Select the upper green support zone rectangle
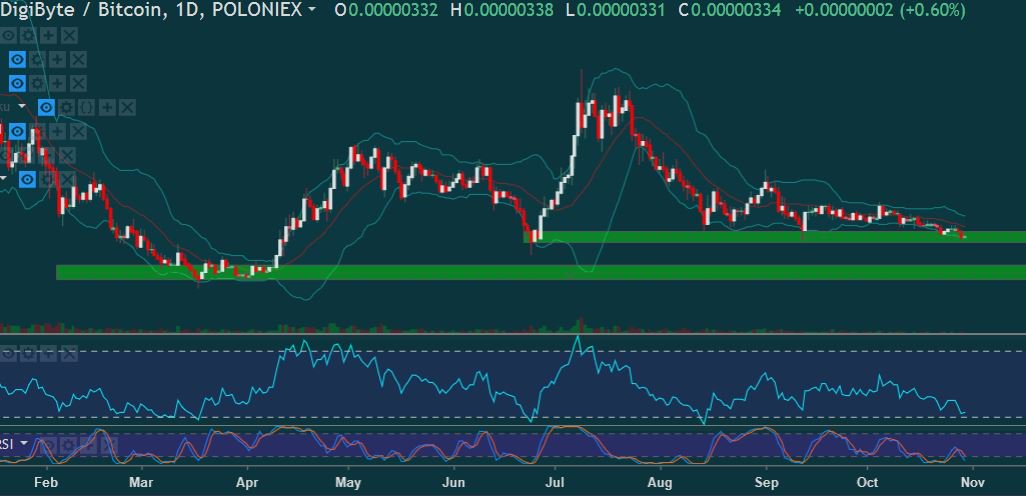The height and width of the screenshot is (496, 1026). tap(775, 237)
